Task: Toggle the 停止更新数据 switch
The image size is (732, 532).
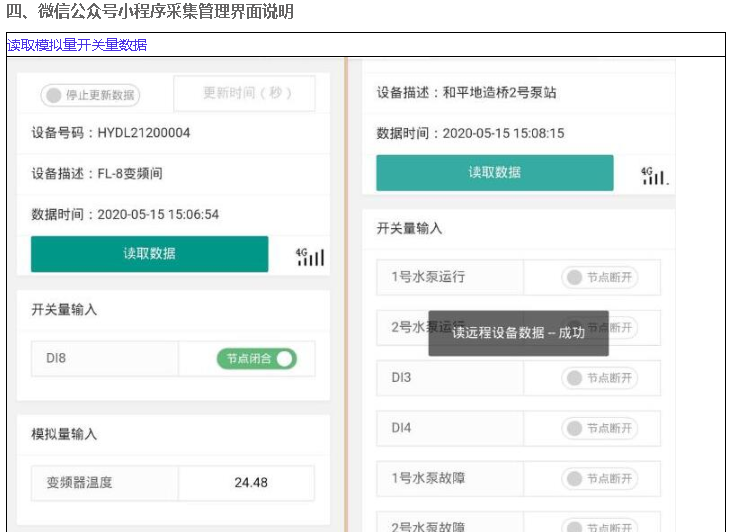Action: (x=90, y=95)
